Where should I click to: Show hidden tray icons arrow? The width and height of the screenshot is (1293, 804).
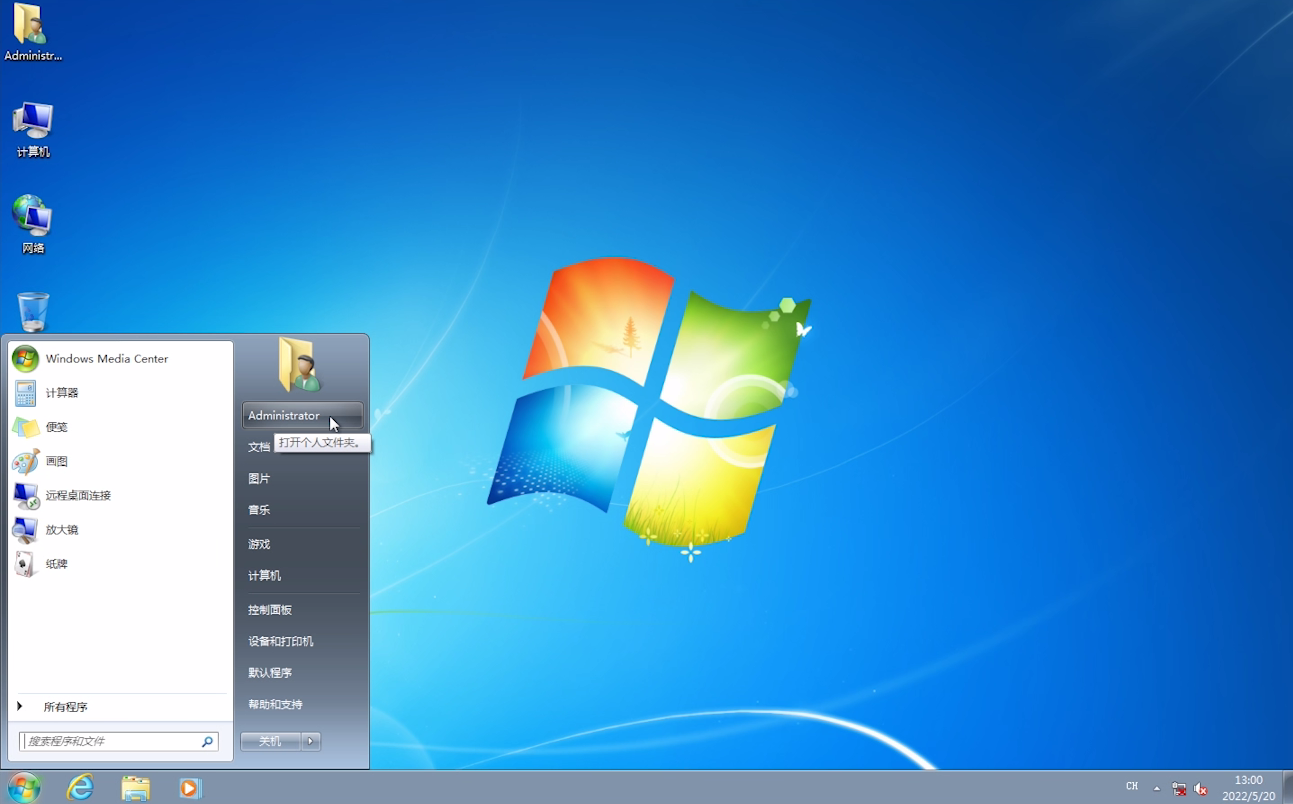pyautogui.click(x=1157, y=788)
